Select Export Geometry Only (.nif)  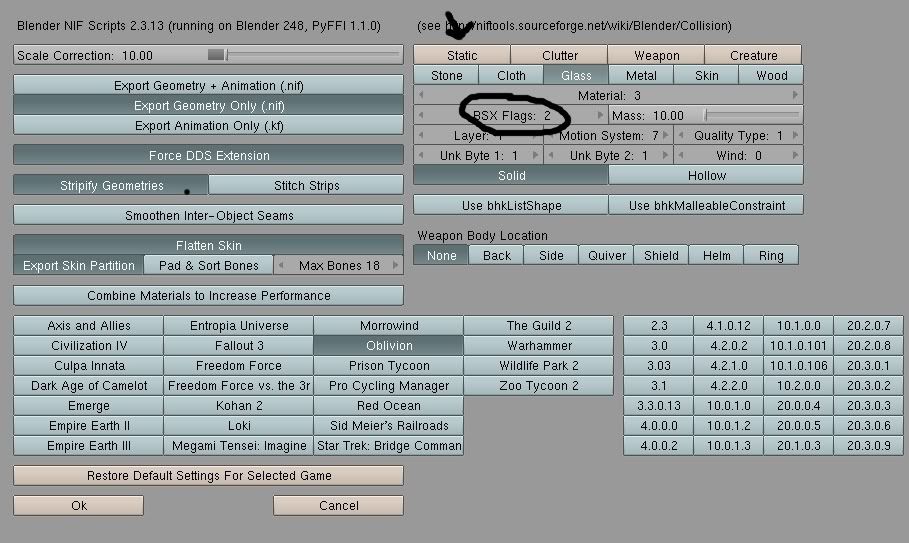click(209, 105)
